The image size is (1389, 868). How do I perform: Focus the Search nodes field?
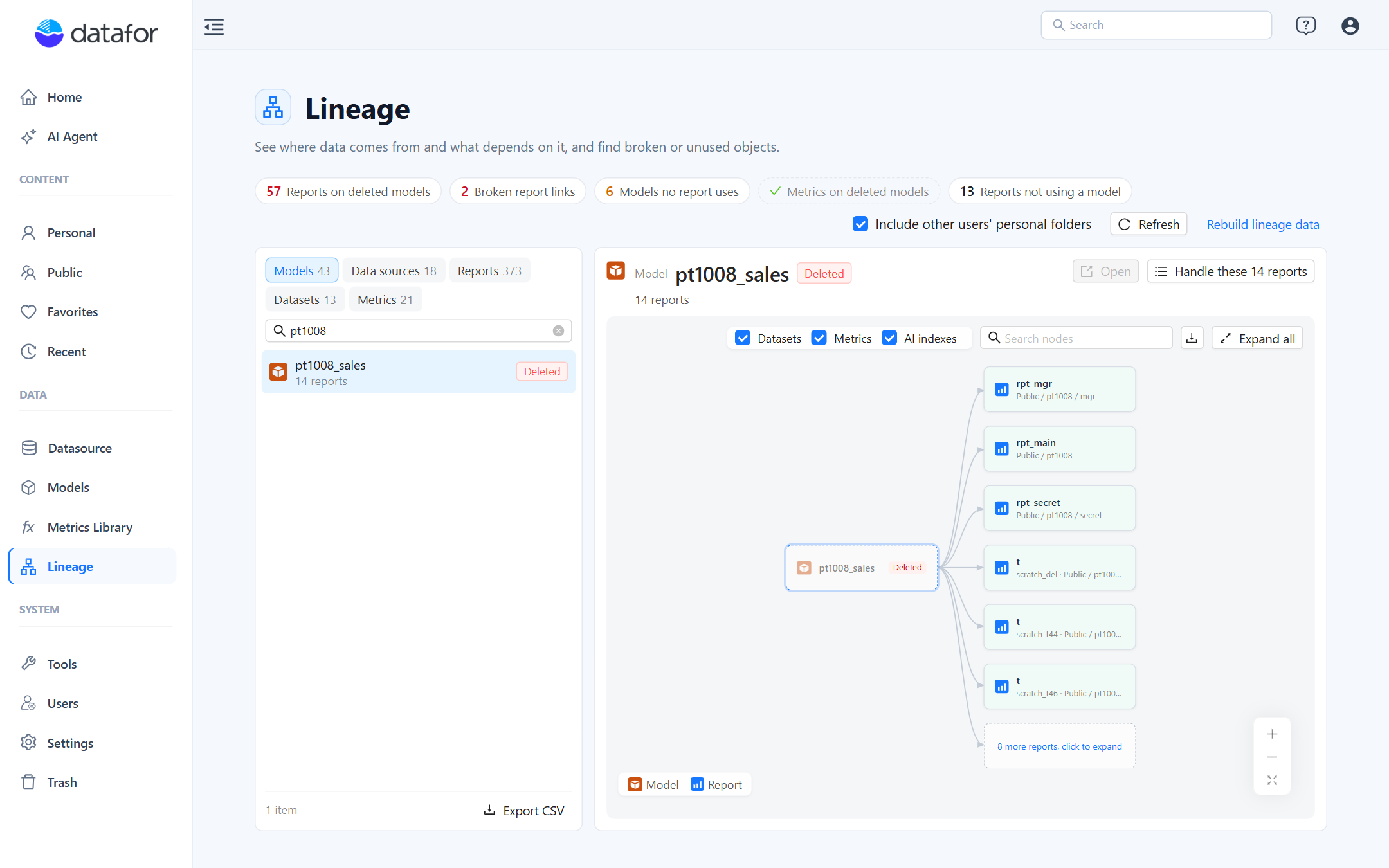[1076, 338]
